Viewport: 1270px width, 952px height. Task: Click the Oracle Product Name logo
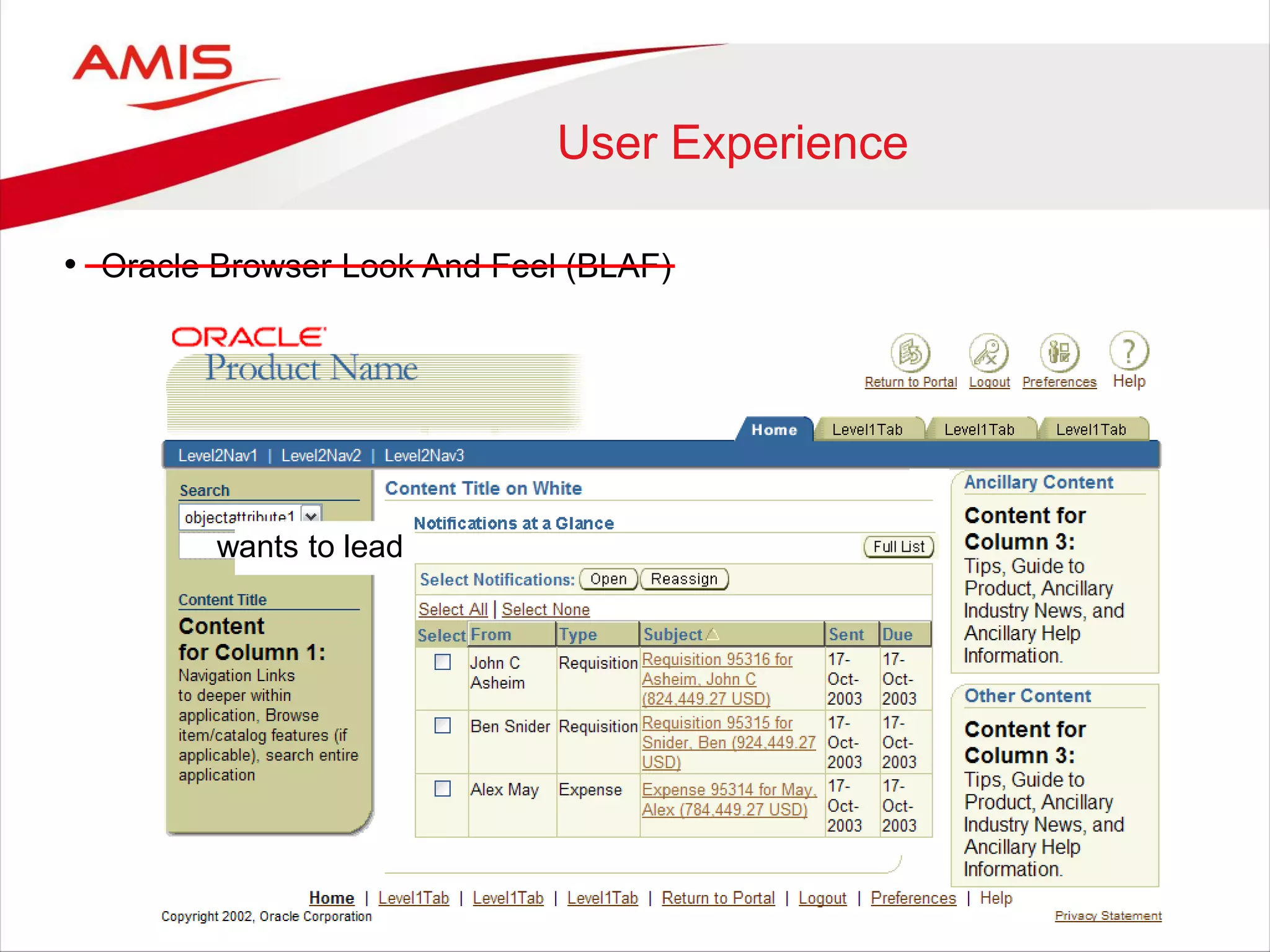[295, 355]
